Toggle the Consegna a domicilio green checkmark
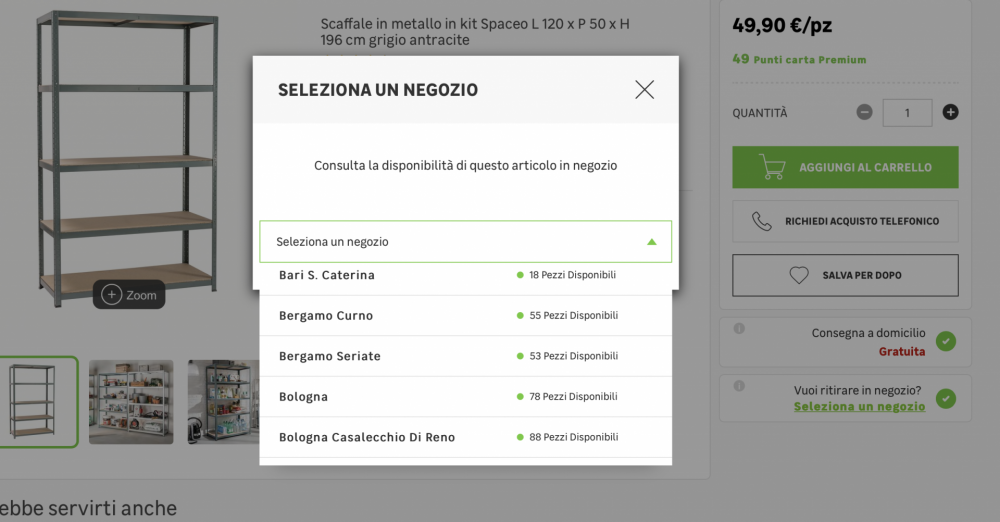This screenshot has height=522, width=1000. coord(946,342)
